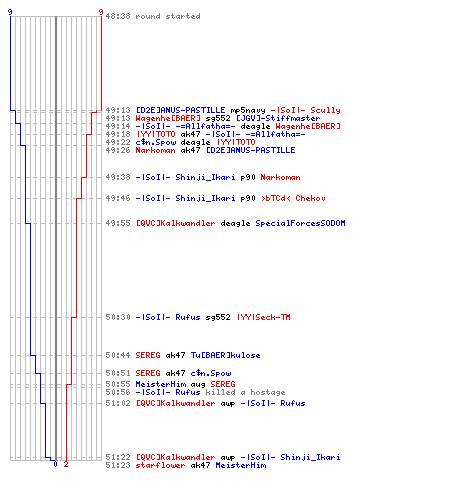Click SpecialForcesSODOM player name
This screenshot has width=450, height=500.
click(300, 223)
